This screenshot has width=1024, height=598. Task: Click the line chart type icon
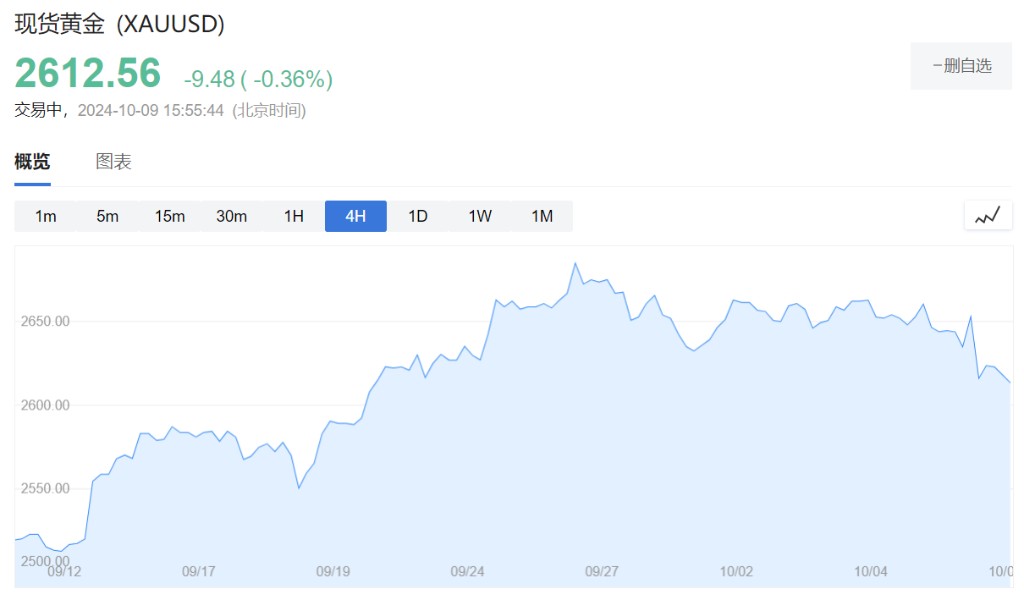pyautogui.click(x=988, y=215)
